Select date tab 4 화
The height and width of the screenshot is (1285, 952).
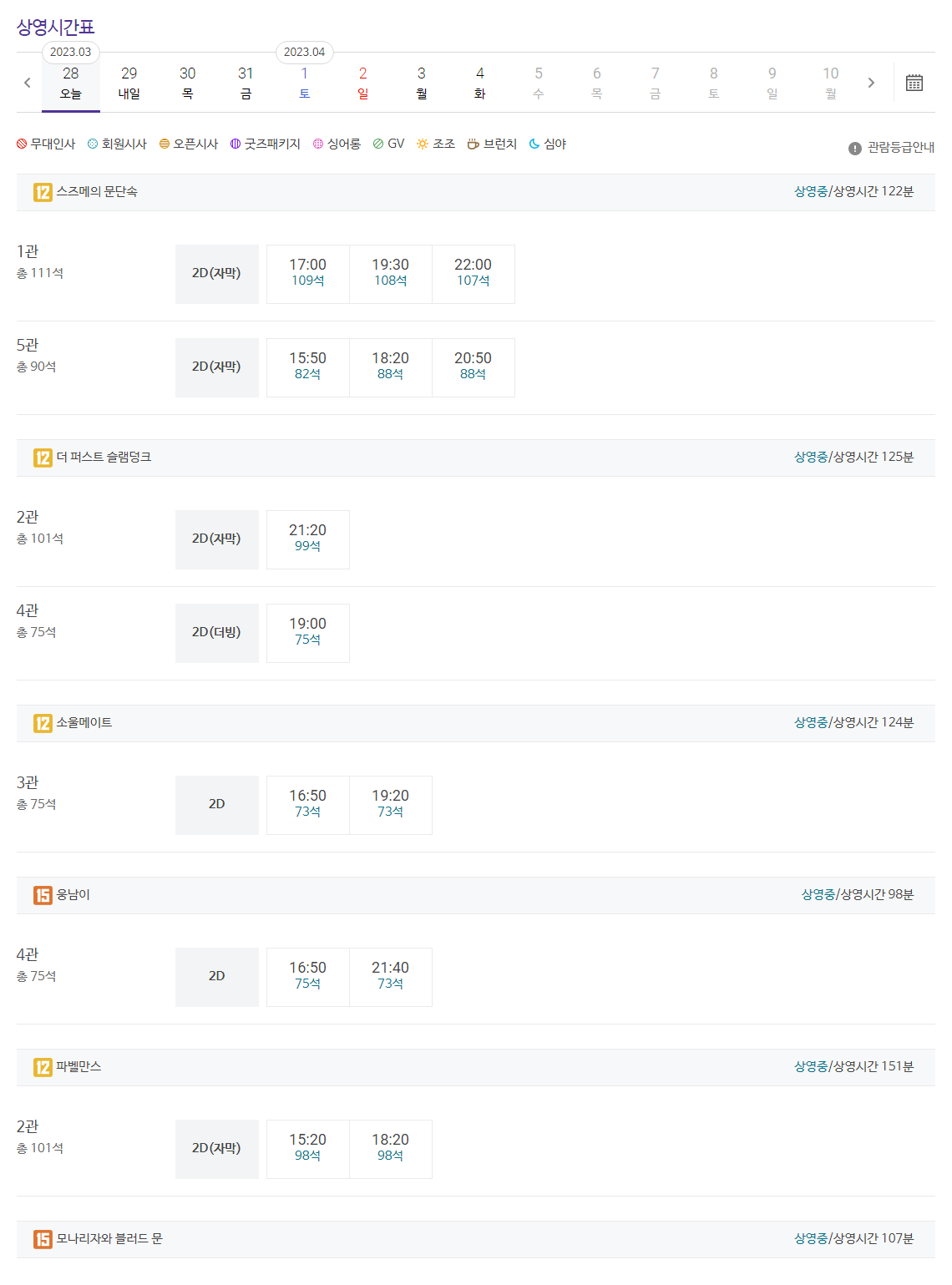click(x=480, y=83)
